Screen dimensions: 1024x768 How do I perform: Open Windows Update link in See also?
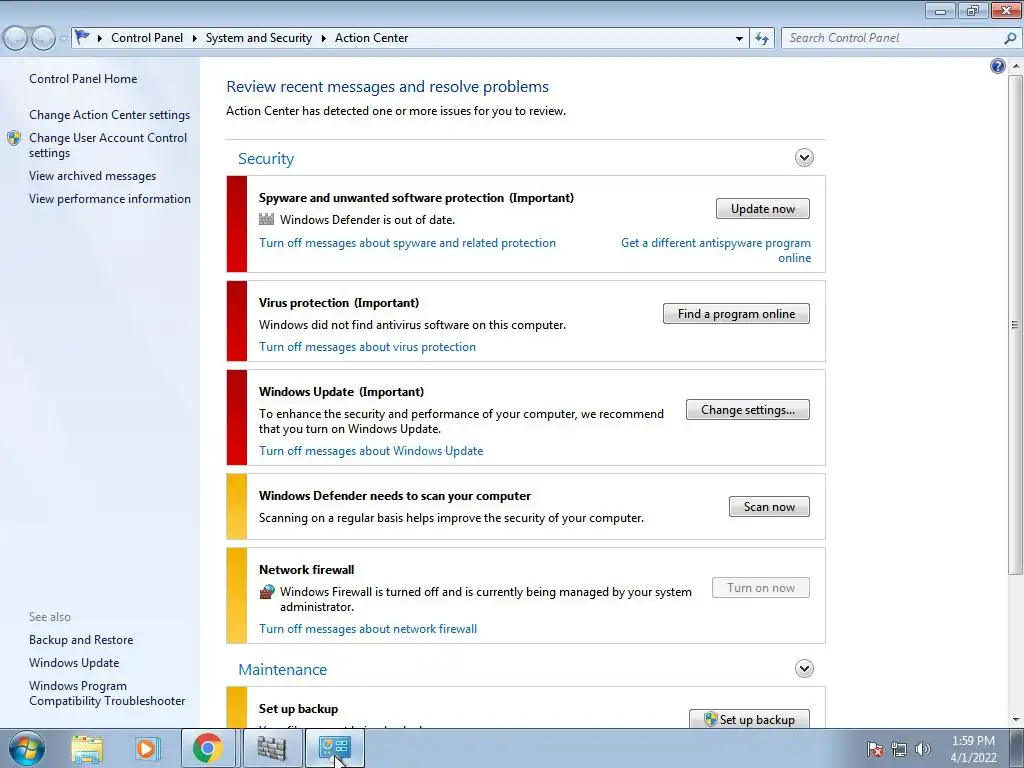click(x=74, y=663)
